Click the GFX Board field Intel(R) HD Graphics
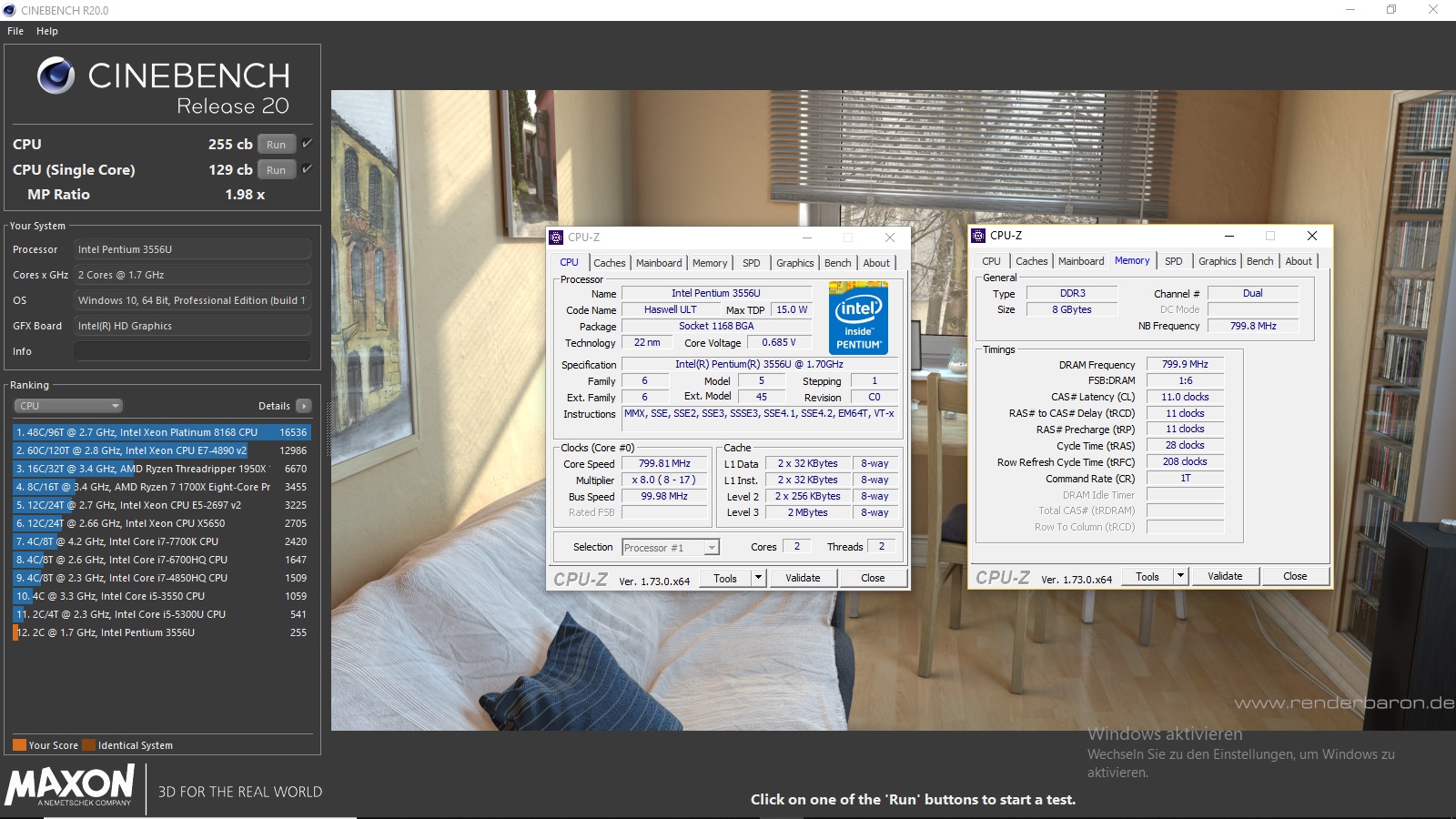1456x819 pixels. coord(192,326)
